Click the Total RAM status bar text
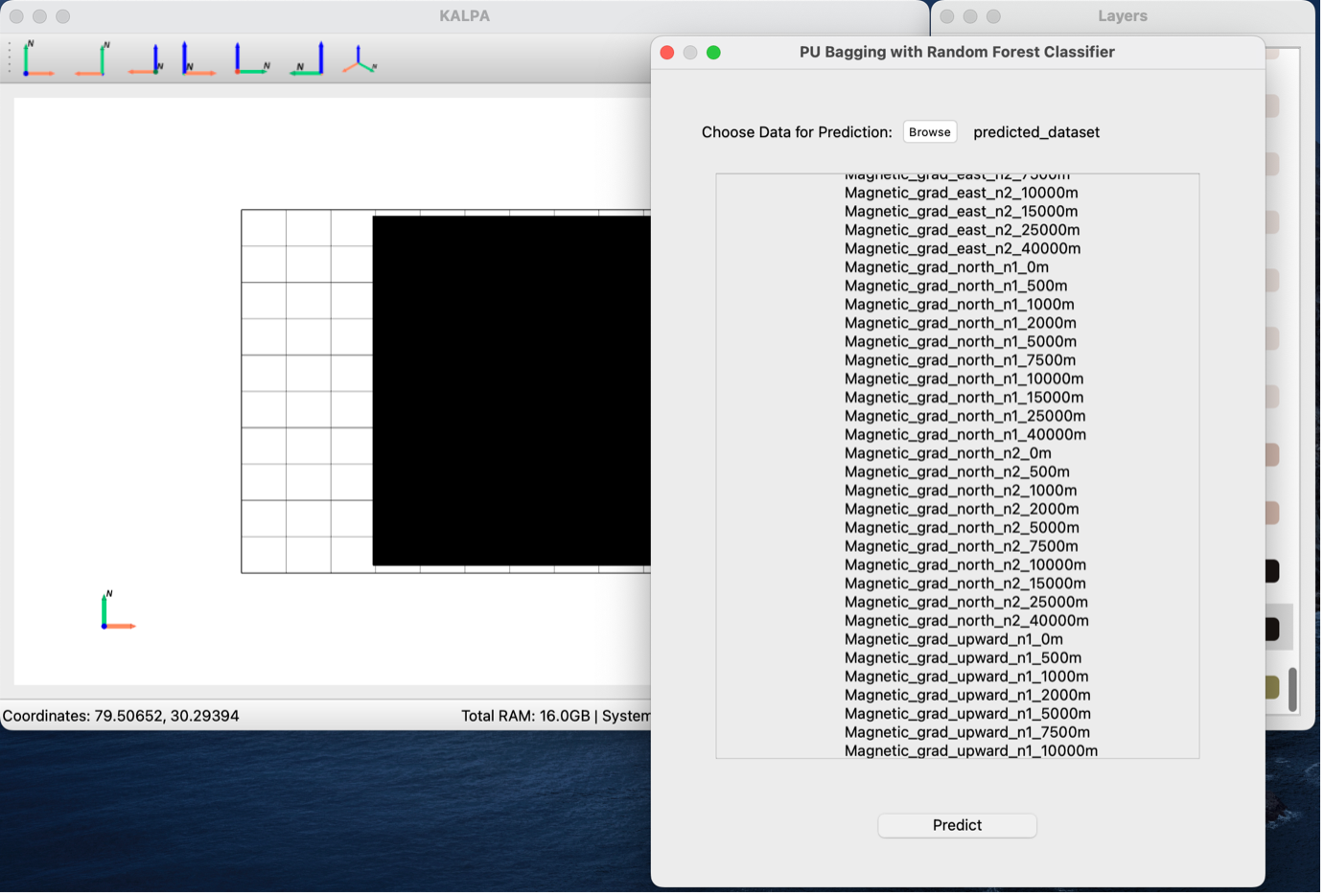 [x=557, y=718]
